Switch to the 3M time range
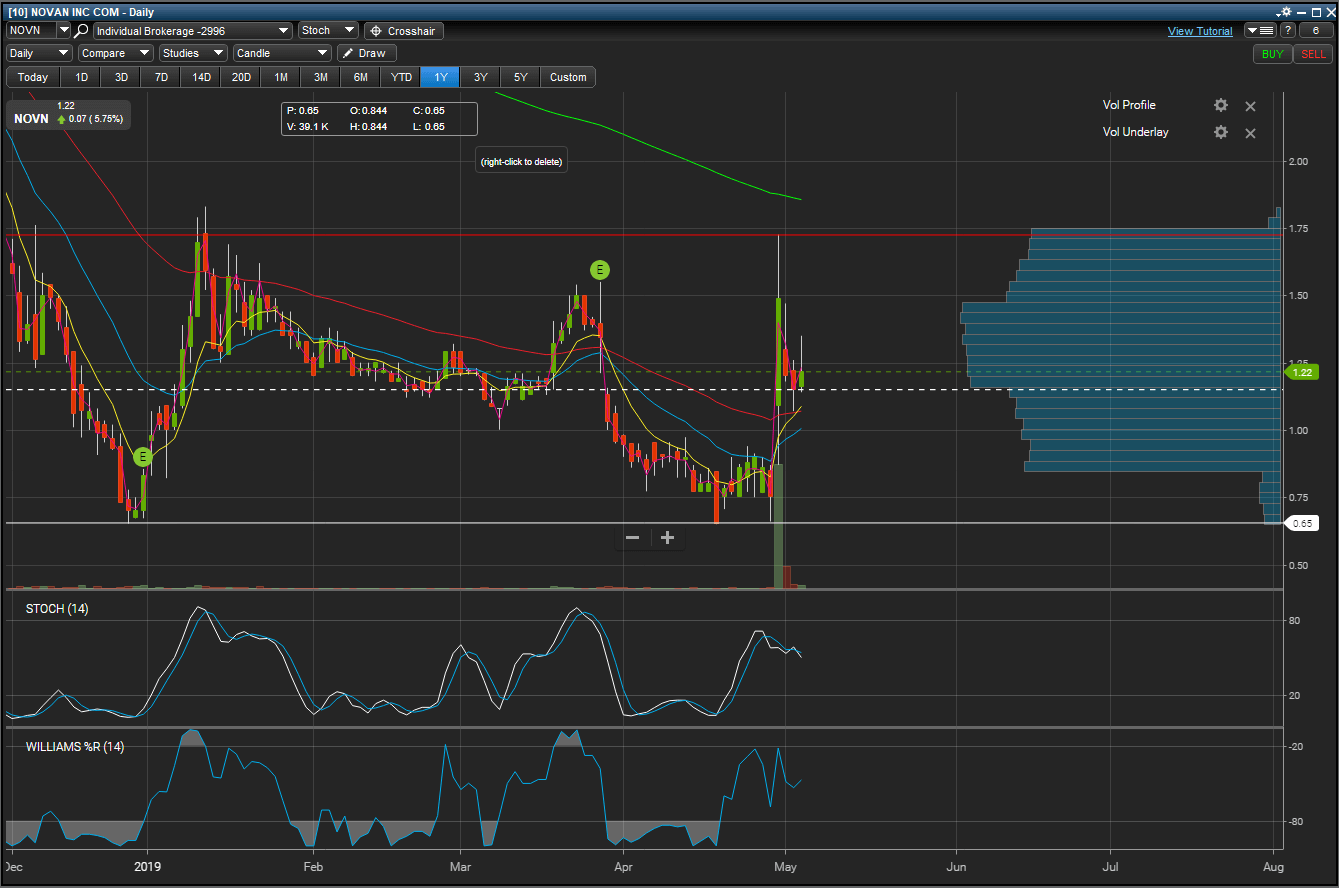The image size is (1339, 888). coord(321,77)
